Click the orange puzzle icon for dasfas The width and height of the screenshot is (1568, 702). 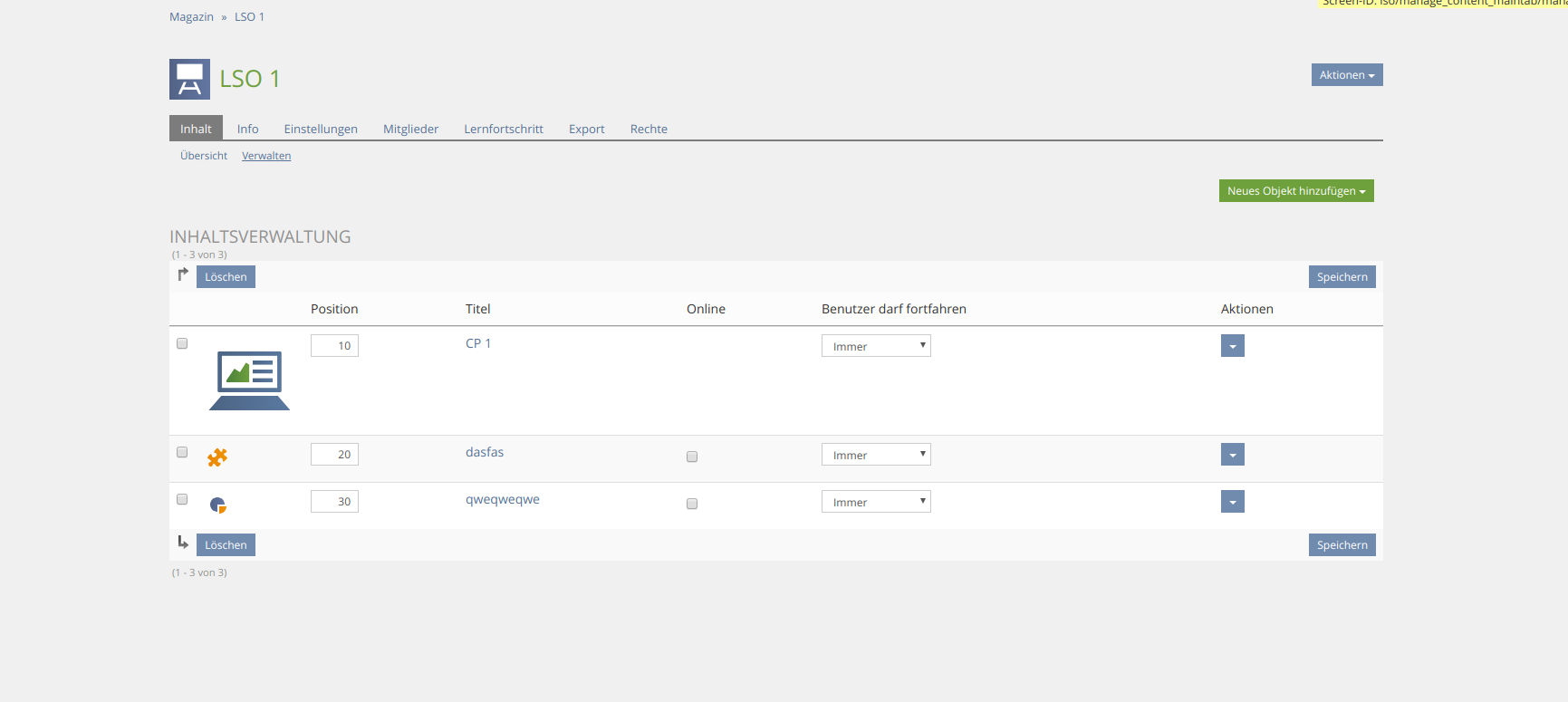click(x=217, y=457)
